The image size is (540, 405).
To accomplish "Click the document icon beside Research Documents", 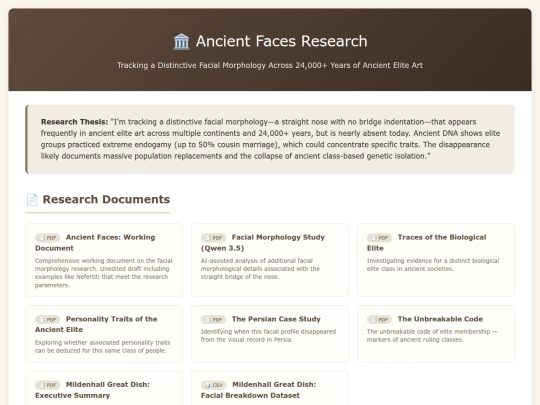I will [x=32, y=199].
